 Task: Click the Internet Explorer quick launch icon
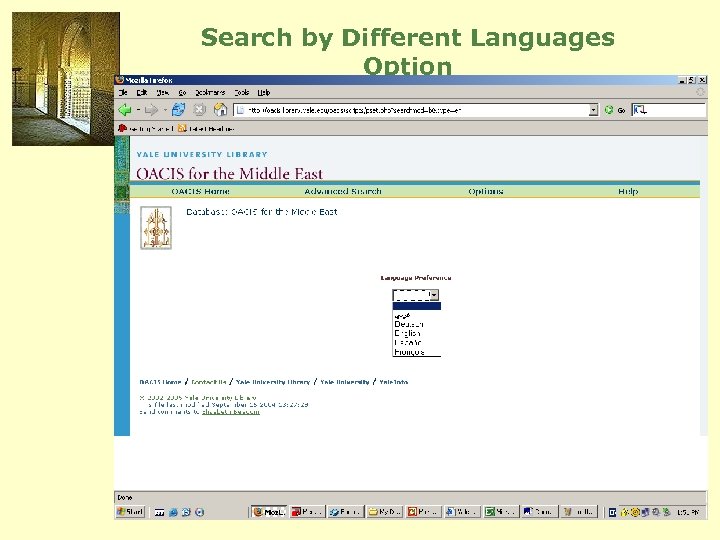coord(173,512)
